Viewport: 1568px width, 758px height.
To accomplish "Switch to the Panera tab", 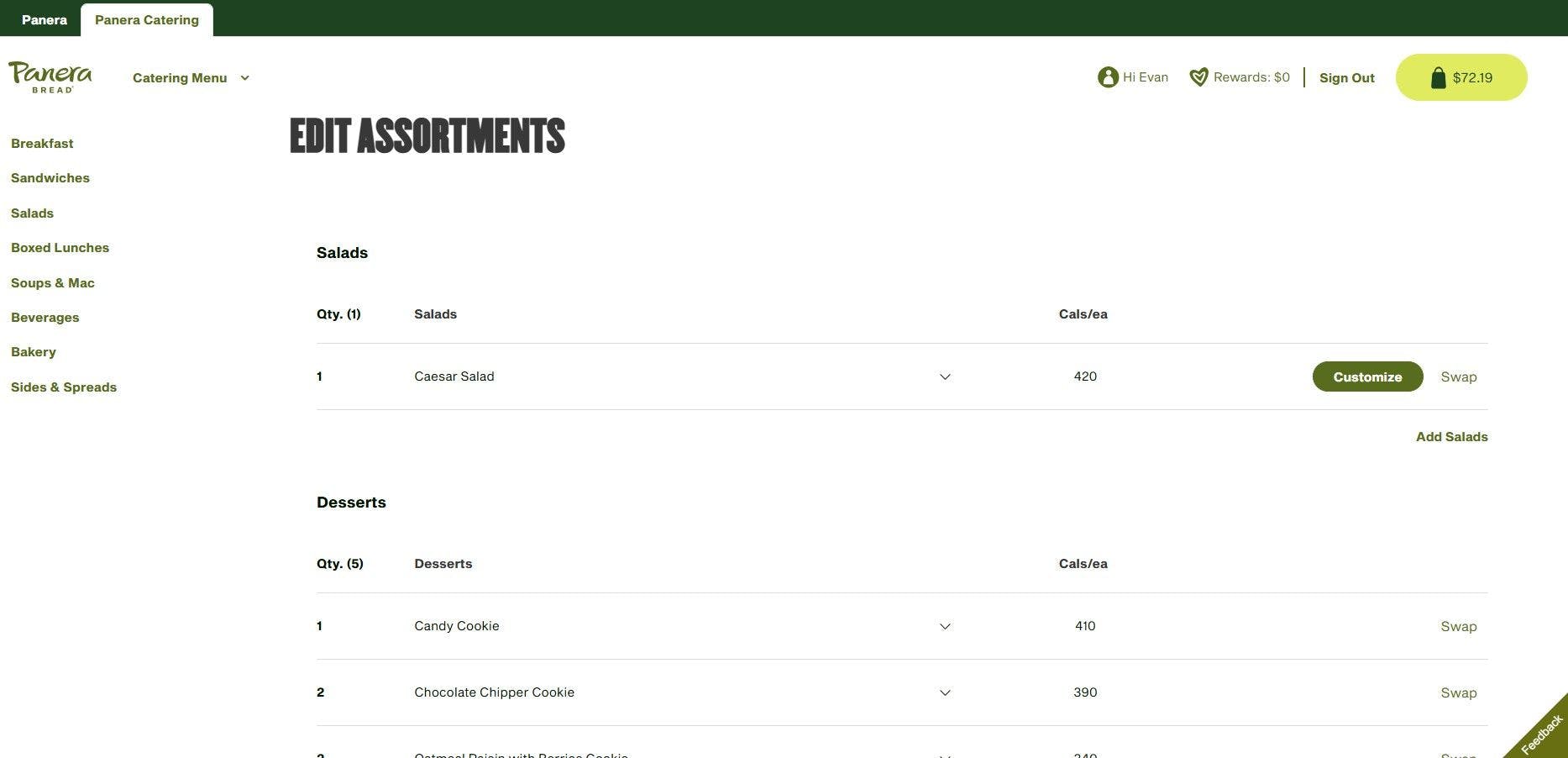I will (44, 19).
